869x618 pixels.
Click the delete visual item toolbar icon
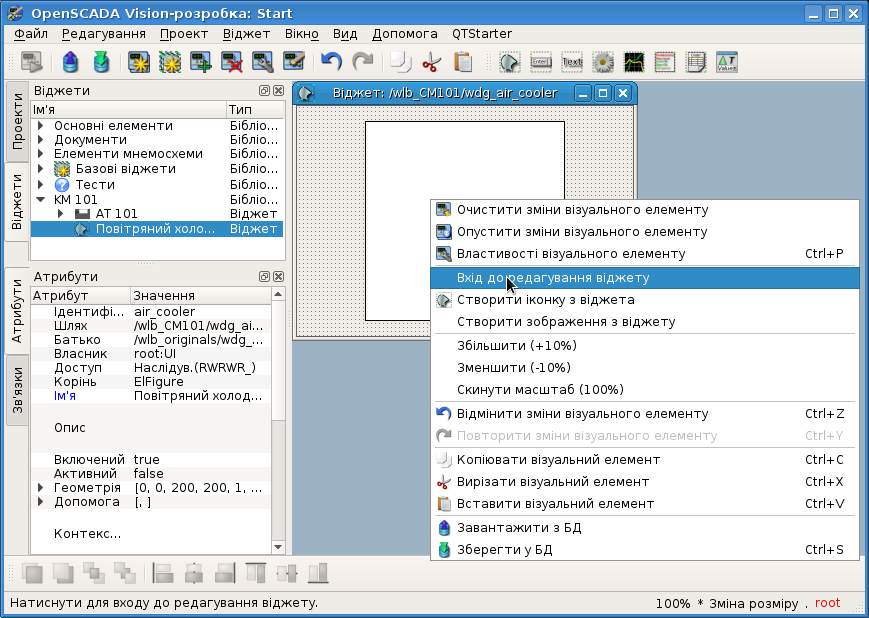click(233, 62)
